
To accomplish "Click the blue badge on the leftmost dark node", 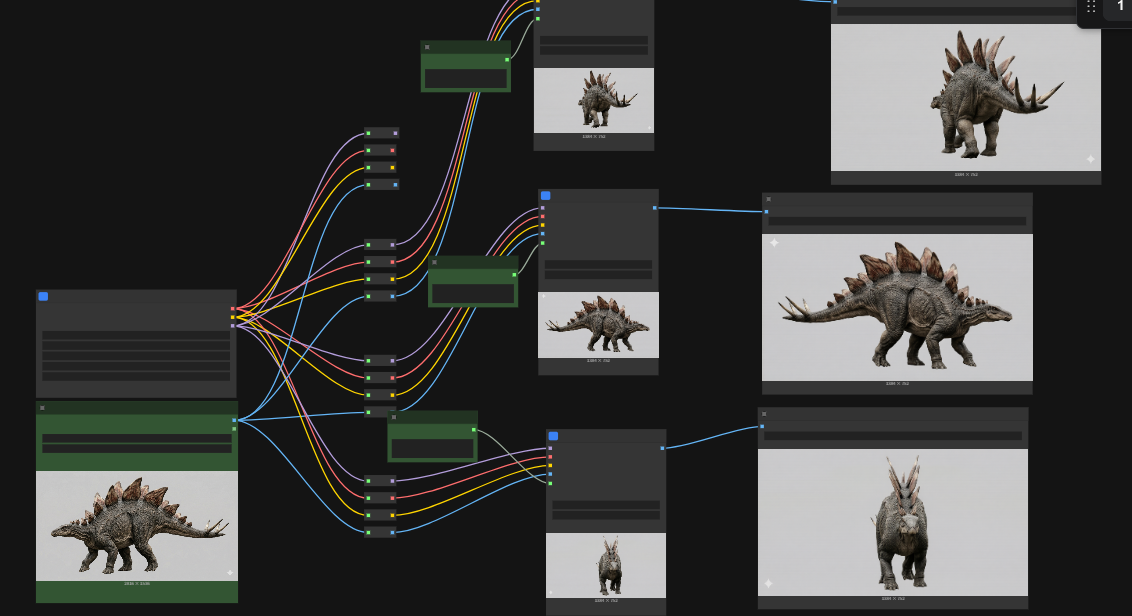I will (x=43, y=296).
